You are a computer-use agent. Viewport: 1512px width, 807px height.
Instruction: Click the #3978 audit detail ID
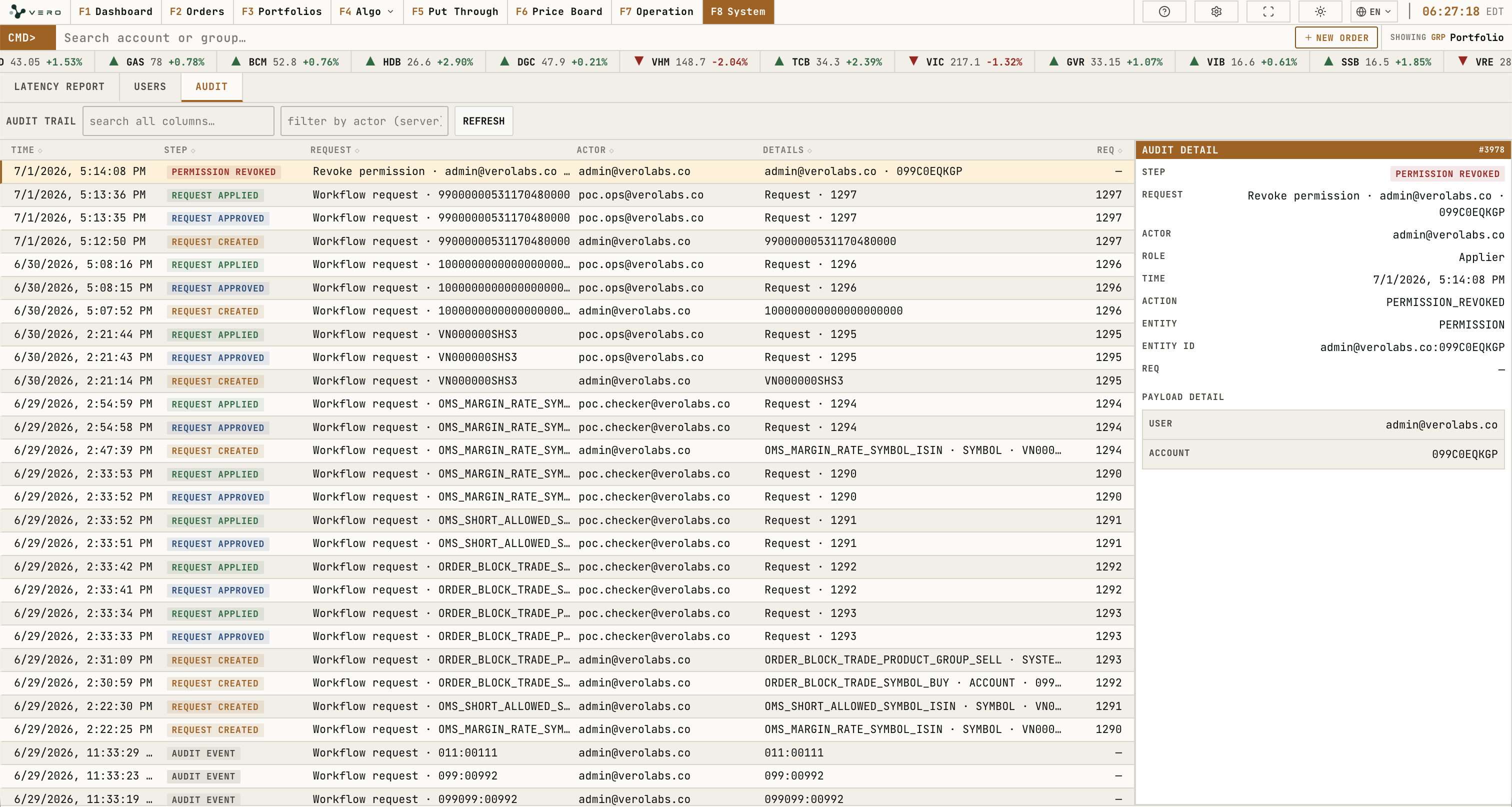[1491, 150]
